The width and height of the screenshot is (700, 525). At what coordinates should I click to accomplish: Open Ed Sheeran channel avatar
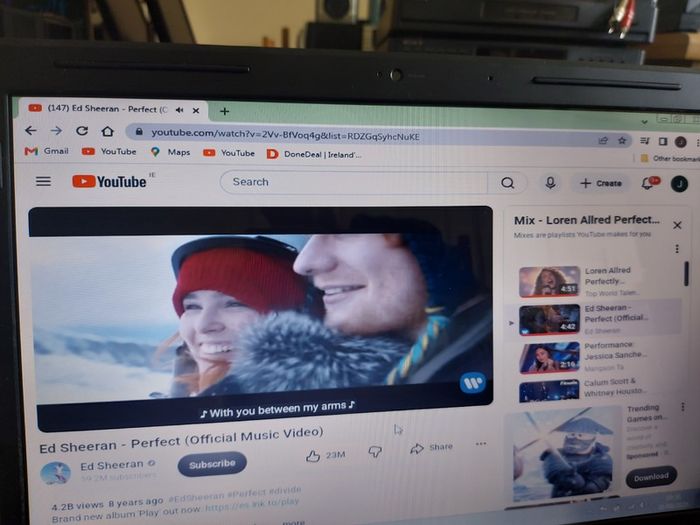click(x=55, y=474)
